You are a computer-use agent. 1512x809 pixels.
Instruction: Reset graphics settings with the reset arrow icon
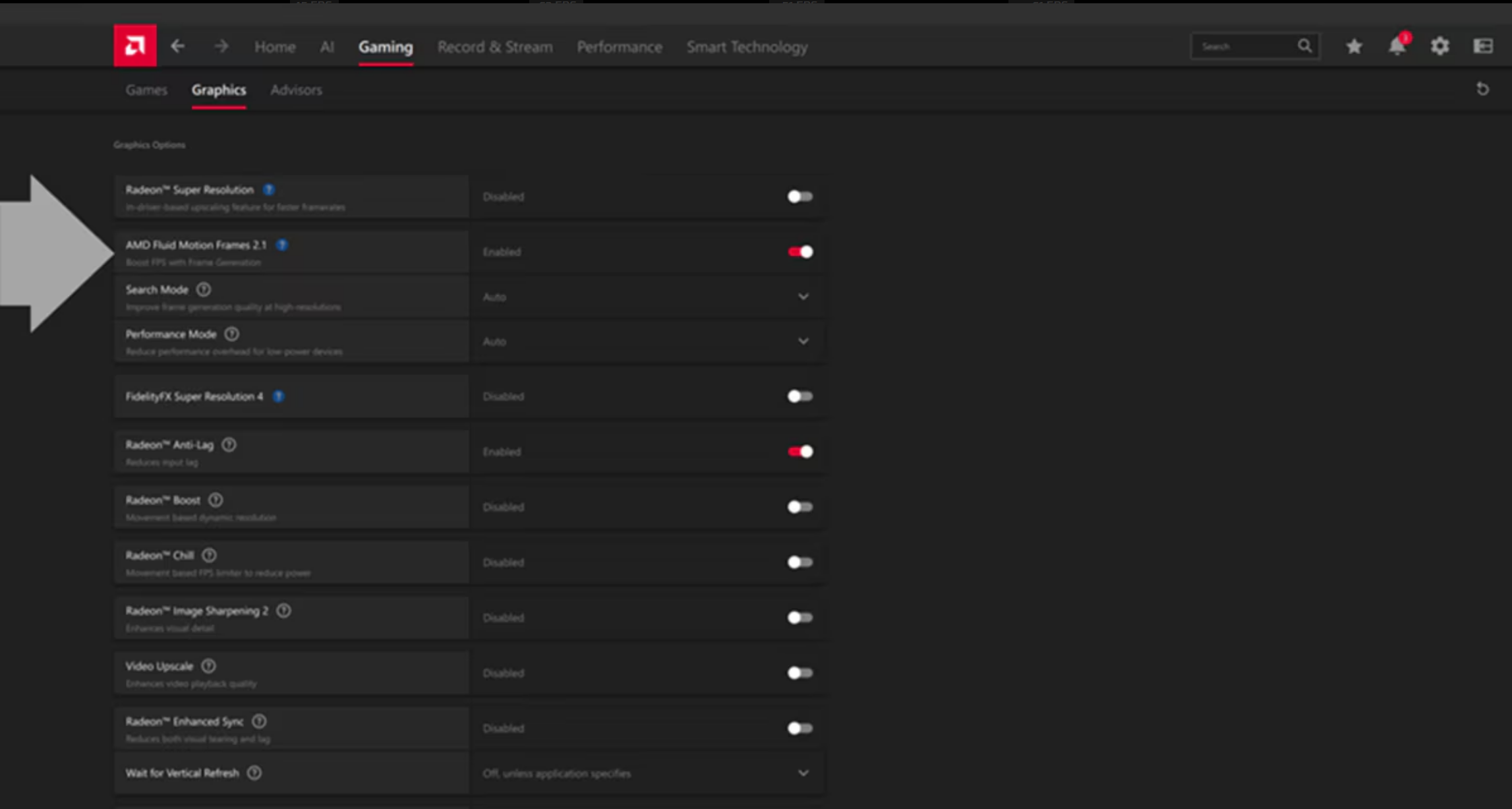tap(1482, 89)
